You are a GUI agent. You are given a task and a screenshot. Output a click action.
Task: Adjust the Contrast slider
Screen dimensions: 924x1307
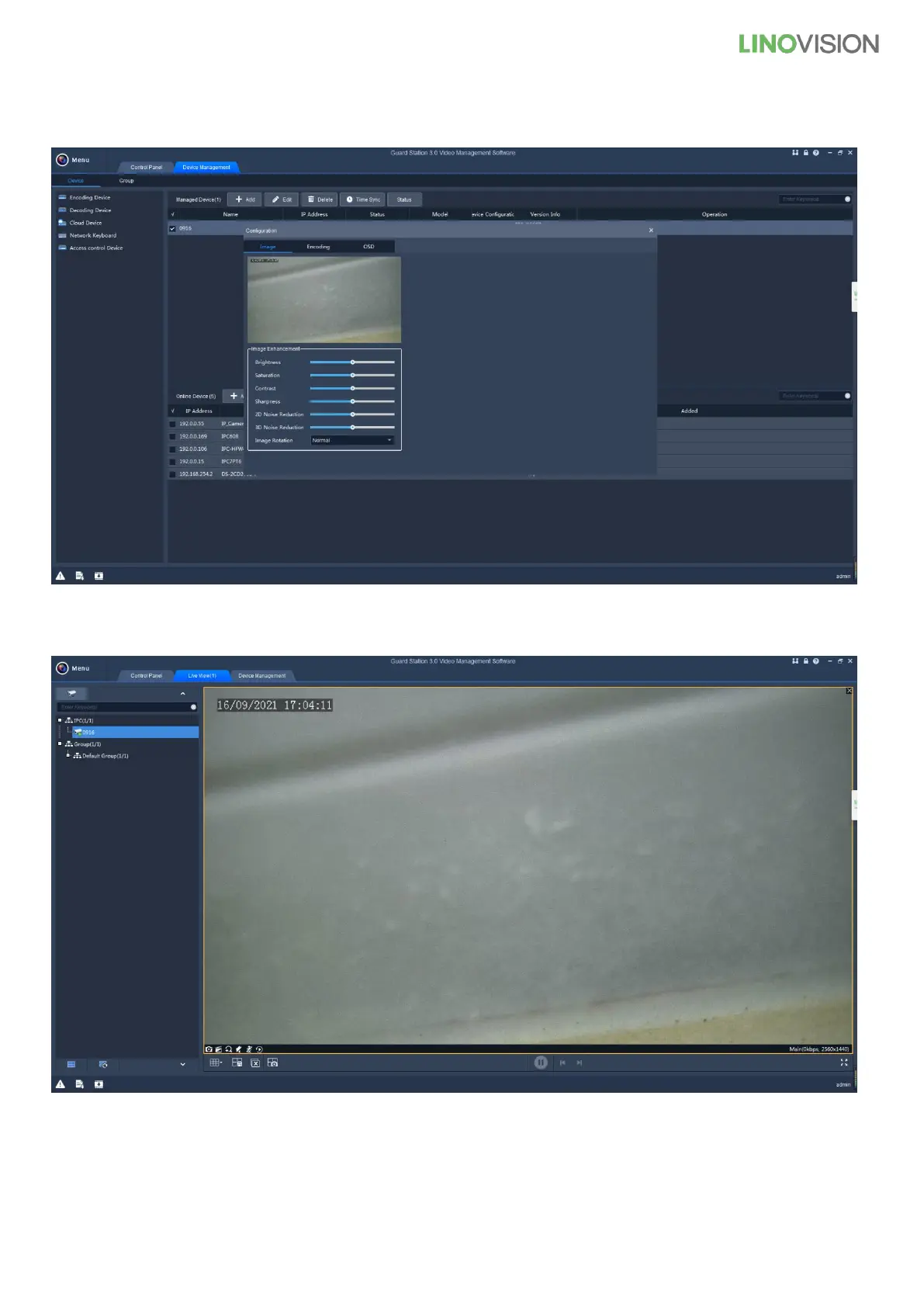pos(352,388)
